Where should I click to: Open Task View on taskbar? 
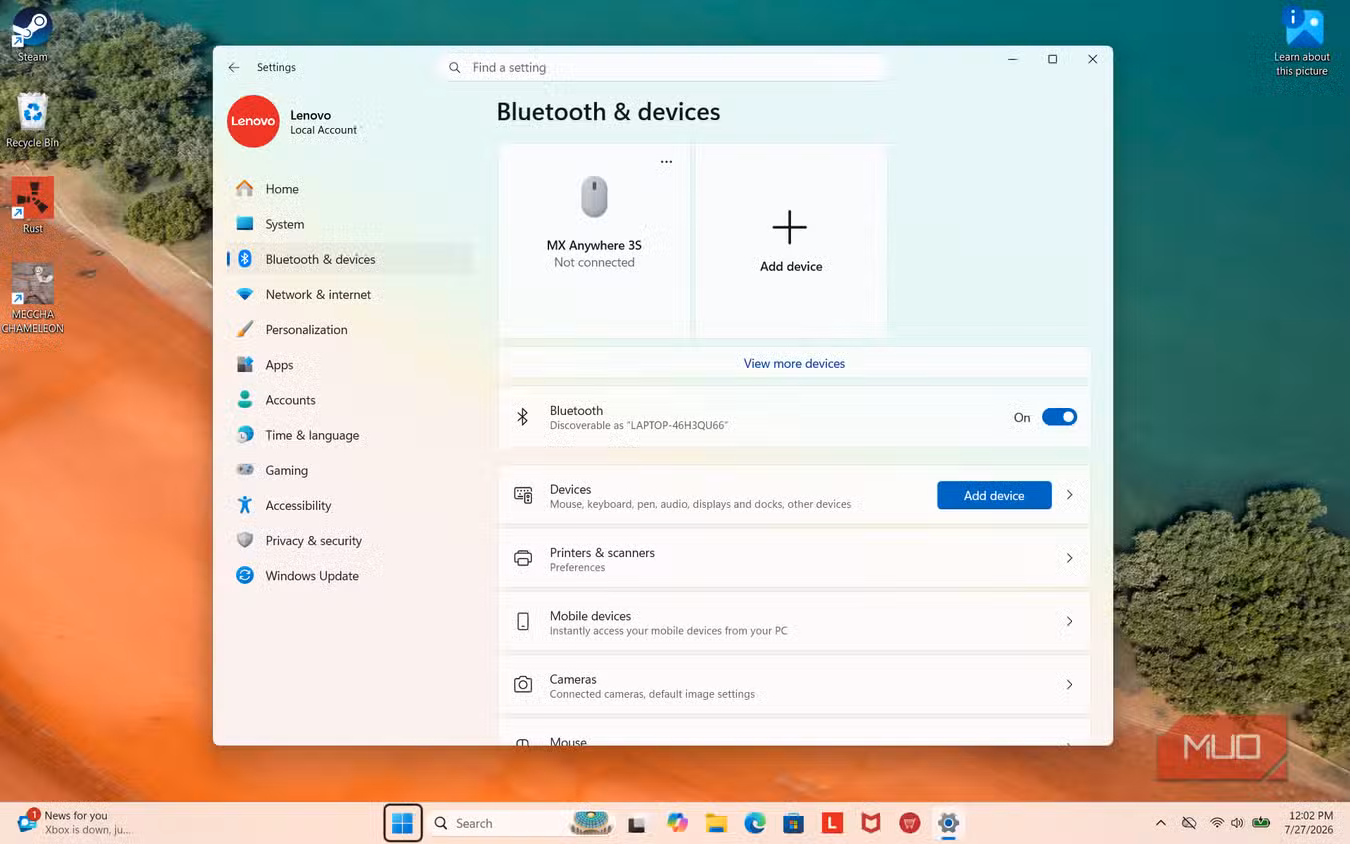pos(636,823)
